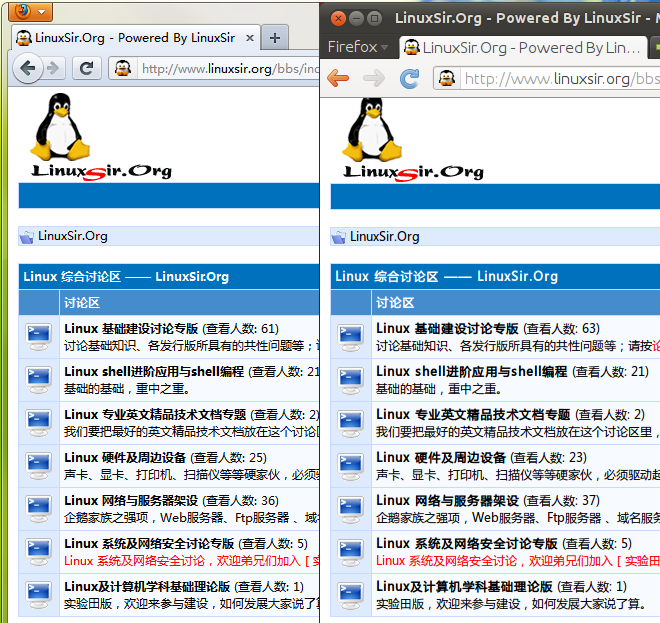
Task: Click the orange back arrow in right window
Action: tap(338, 78)
